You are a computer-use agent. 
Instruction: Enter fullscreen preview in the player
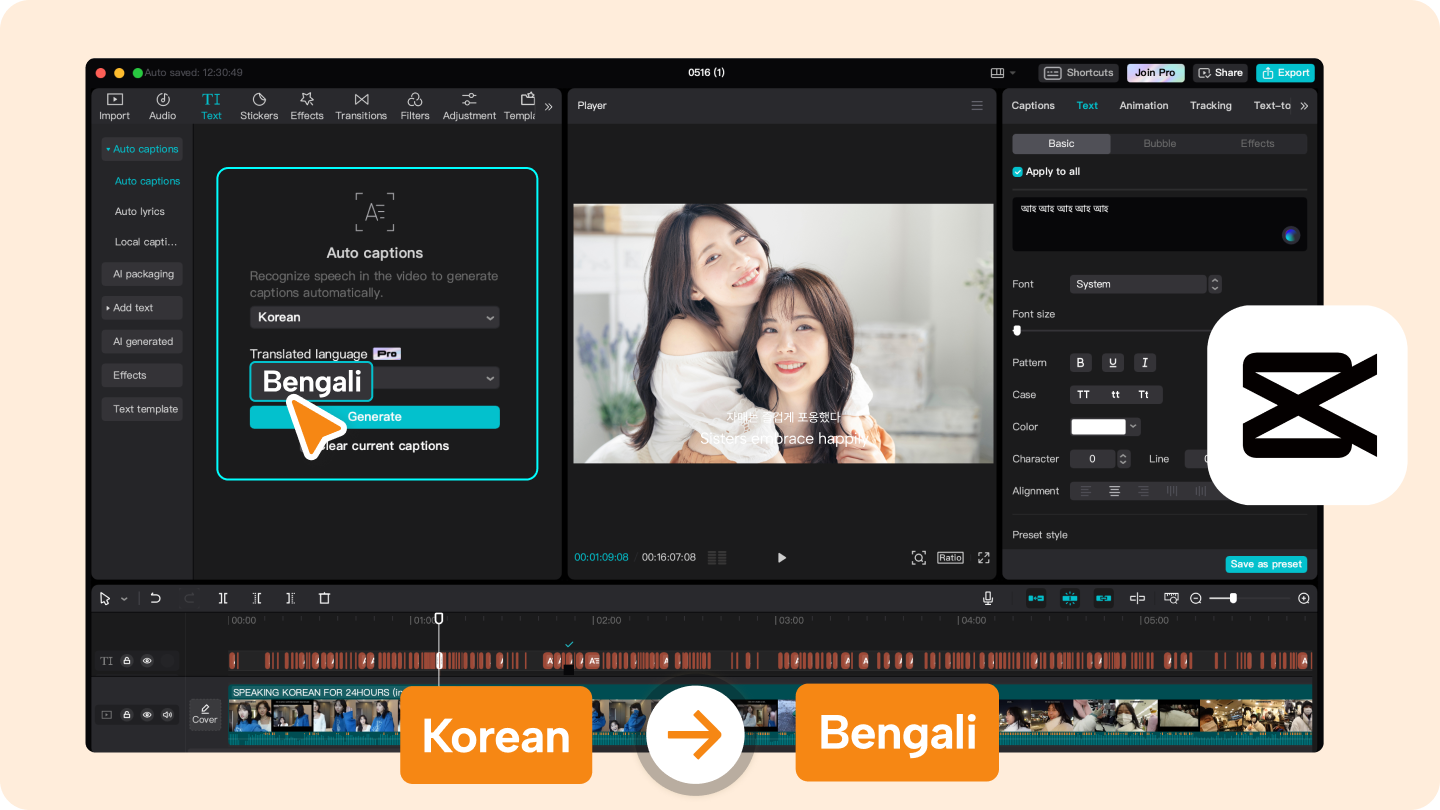(983, 557)
